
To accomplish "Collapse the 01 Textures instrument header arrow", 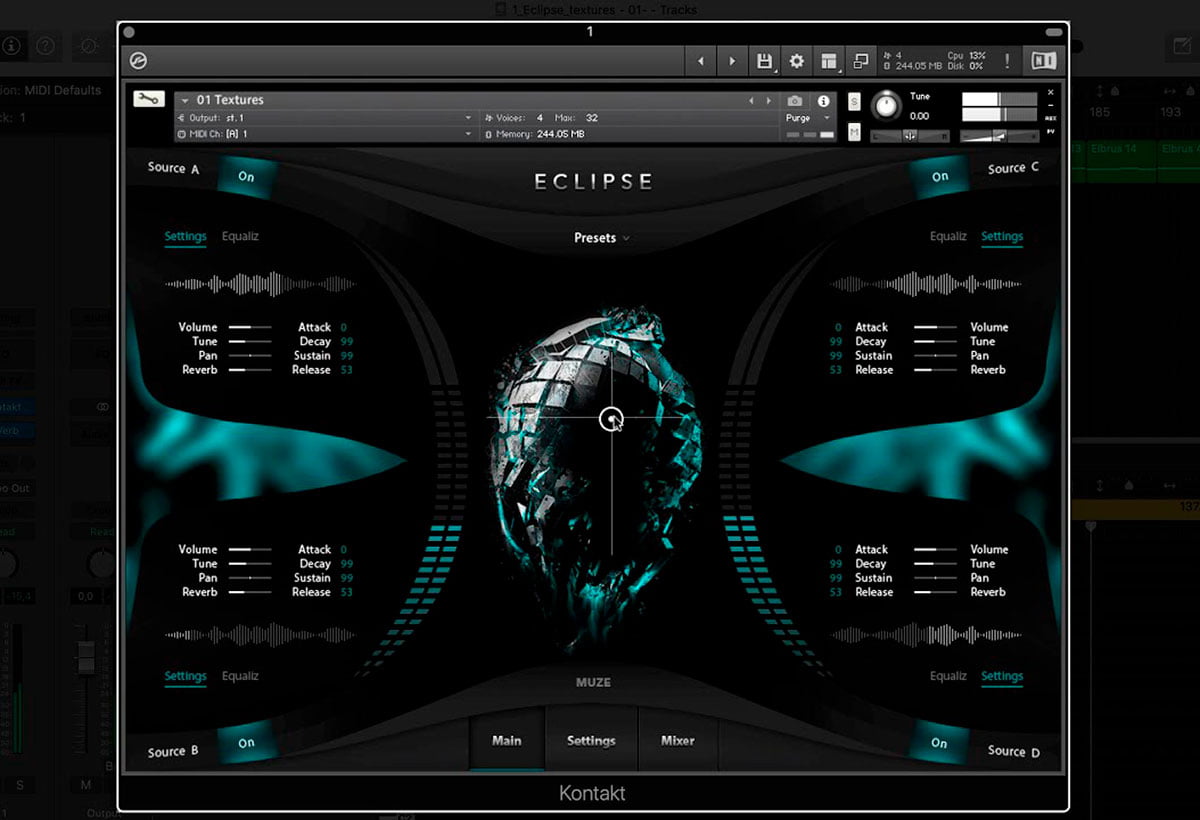I will (185, 101).
